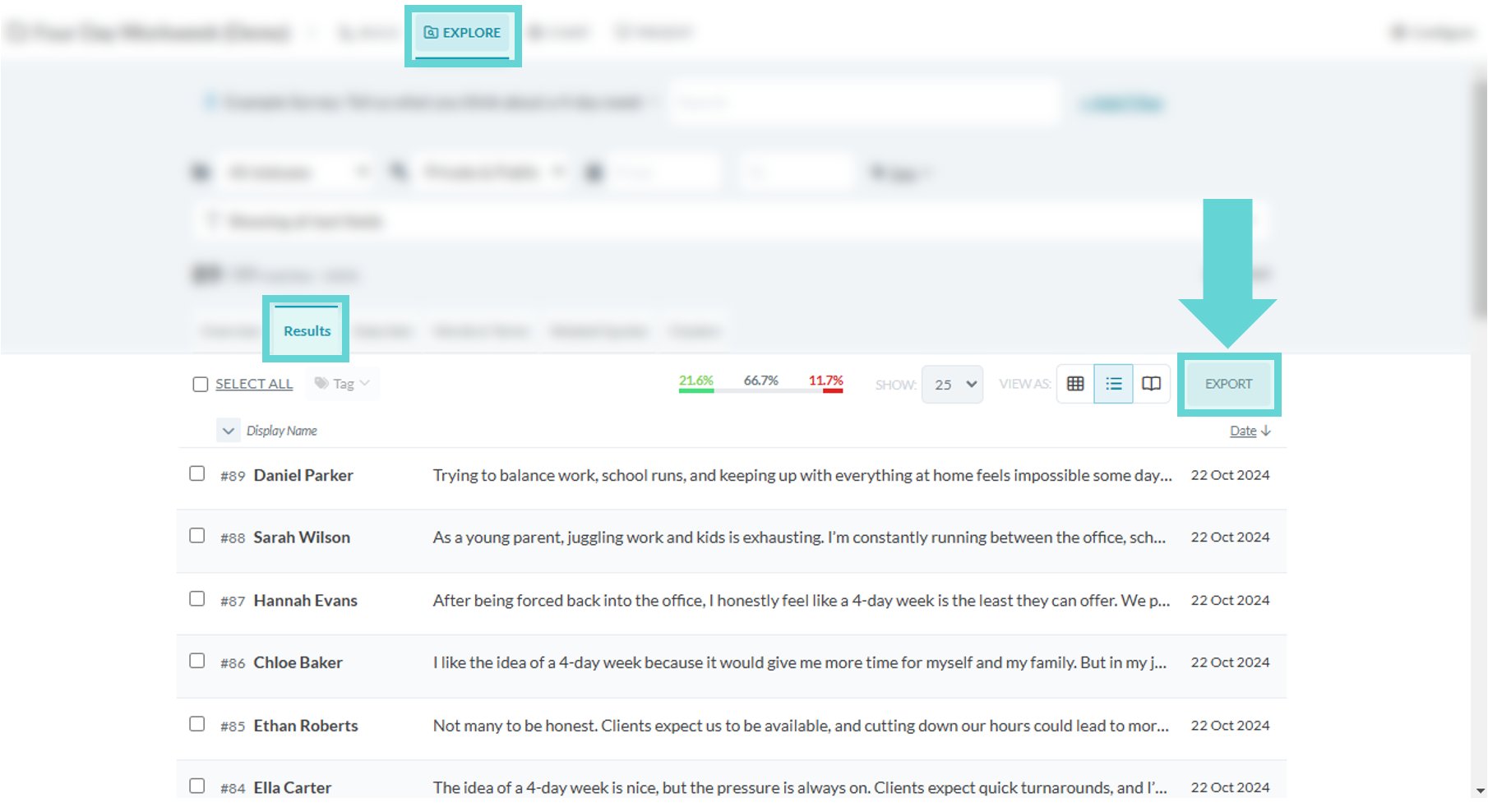
Task: Click the green 21.6% positive sentiment bar
Action: (x=696, y=384)
